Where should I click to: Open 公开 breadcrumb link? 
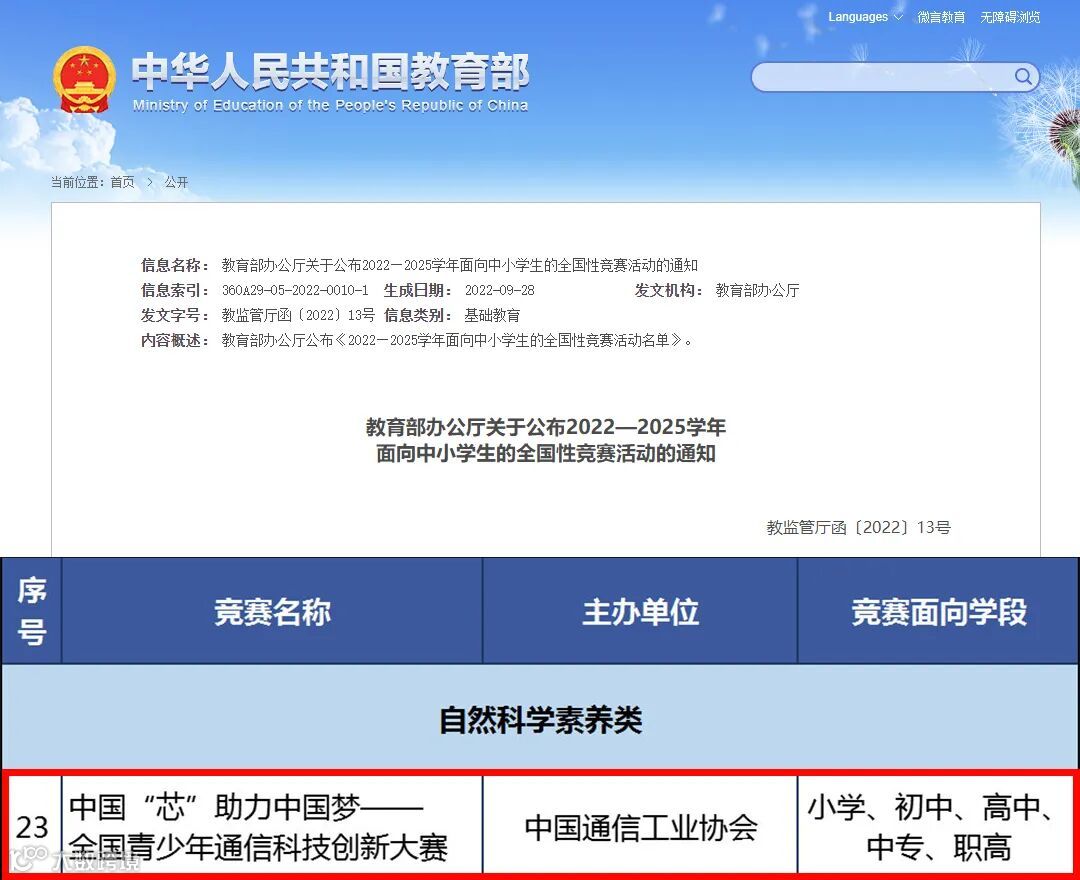point(176,182)
